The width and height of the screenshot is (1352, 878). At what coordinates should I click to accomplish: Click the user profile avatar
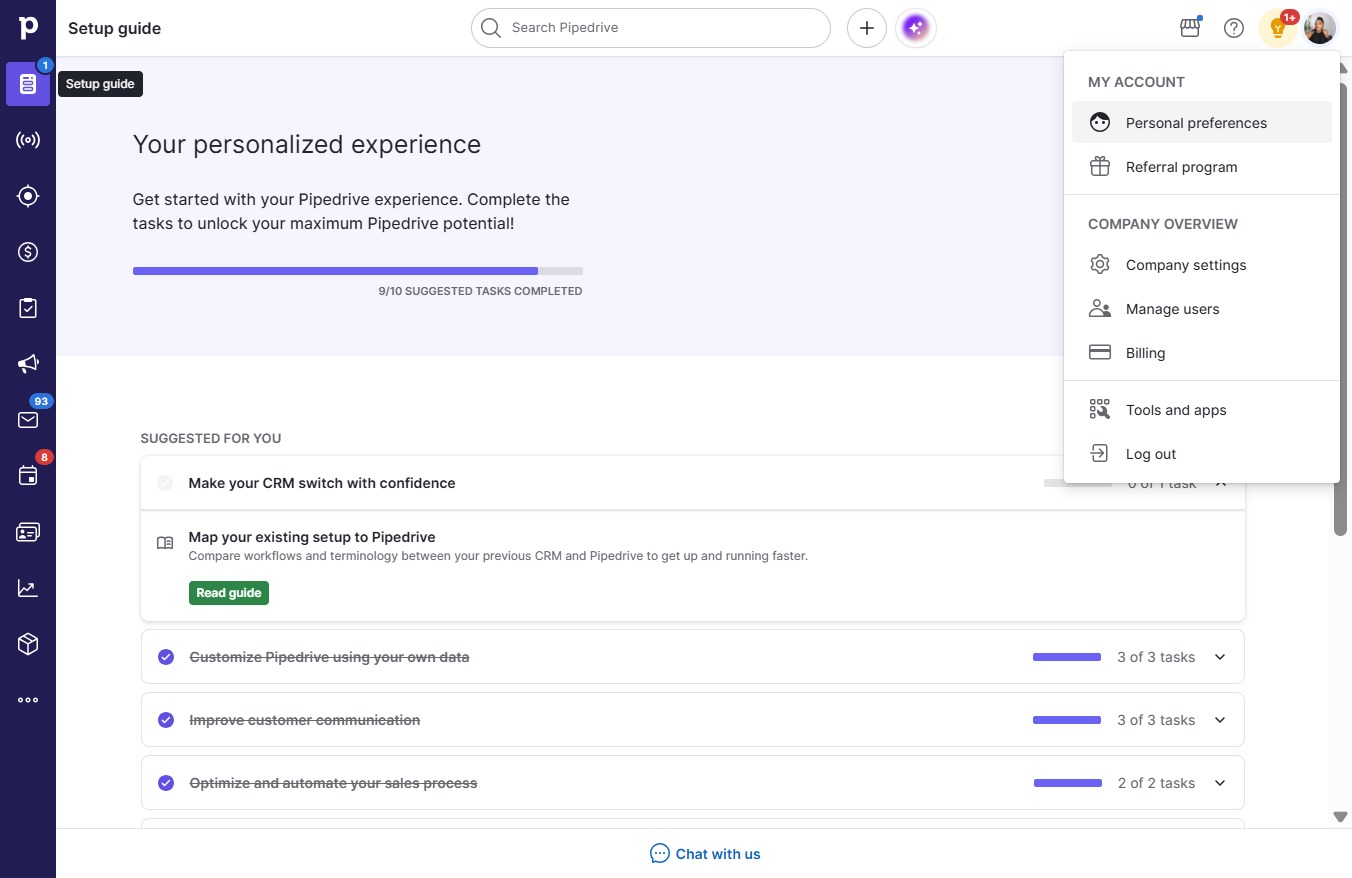pos(1320,28)
